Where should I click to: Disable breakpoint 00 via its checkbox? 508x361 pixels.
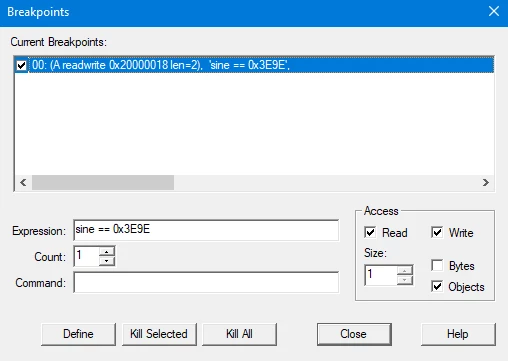(x=21, y=65)
